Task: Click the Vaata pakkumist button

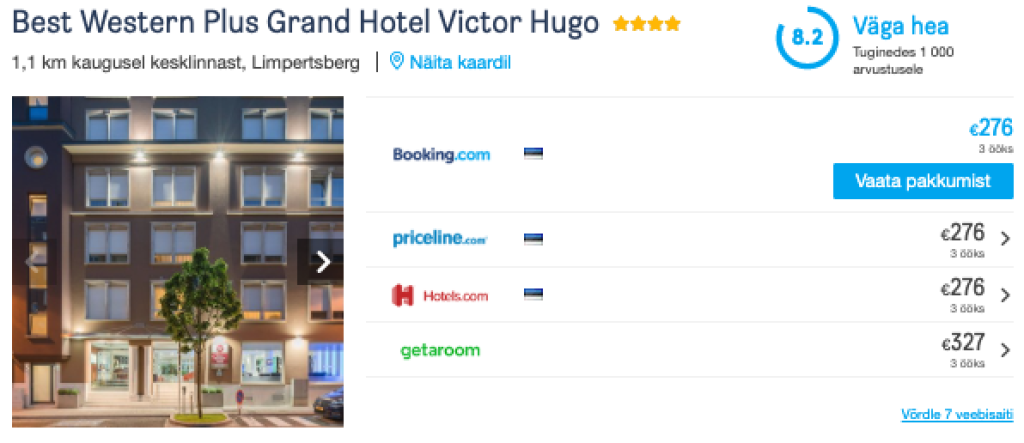Action: click(923, 181)
